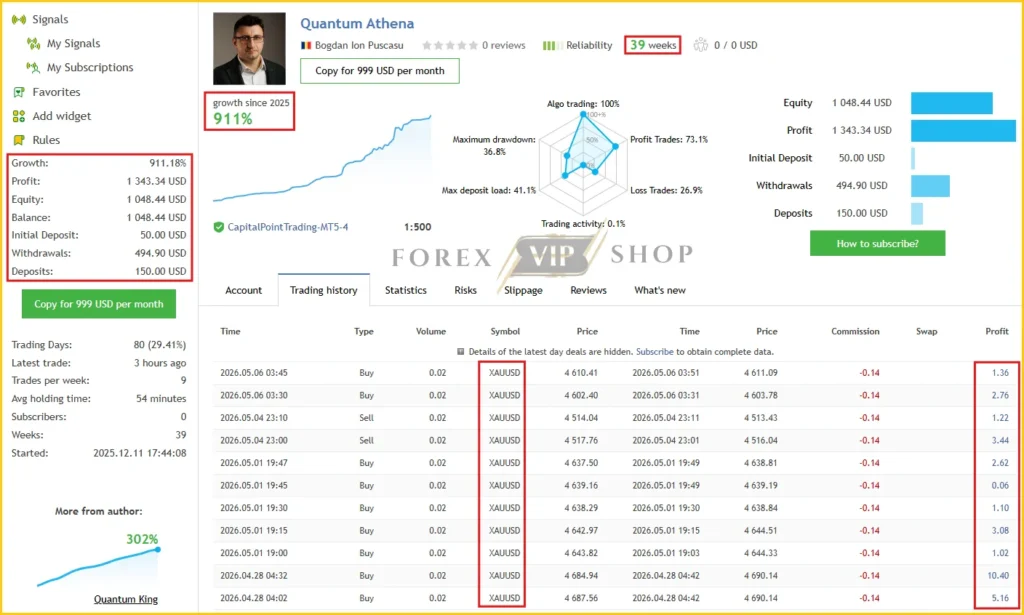The image size is (1024, 615).
Task: Click '0 reviews' text
Action: 504,46
